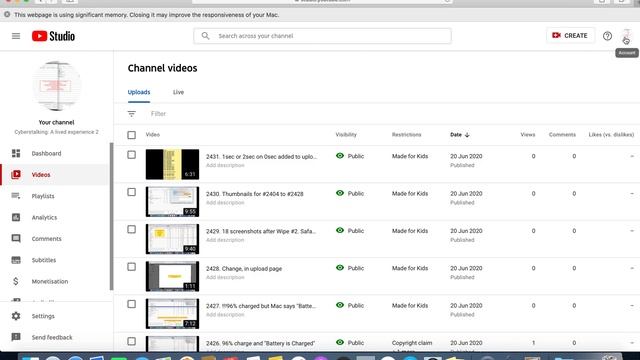The image size is (640, 360).
Task: Click visibility eye icon for video 2426
Action: point(340,342)
